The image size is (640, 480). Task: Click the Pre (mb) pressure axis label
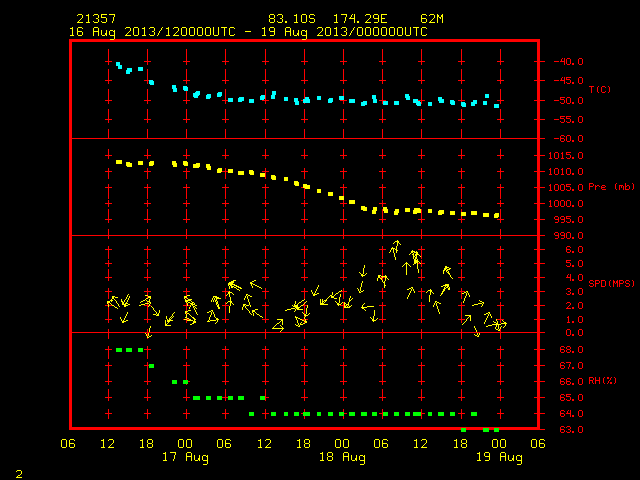coord(611,187)
